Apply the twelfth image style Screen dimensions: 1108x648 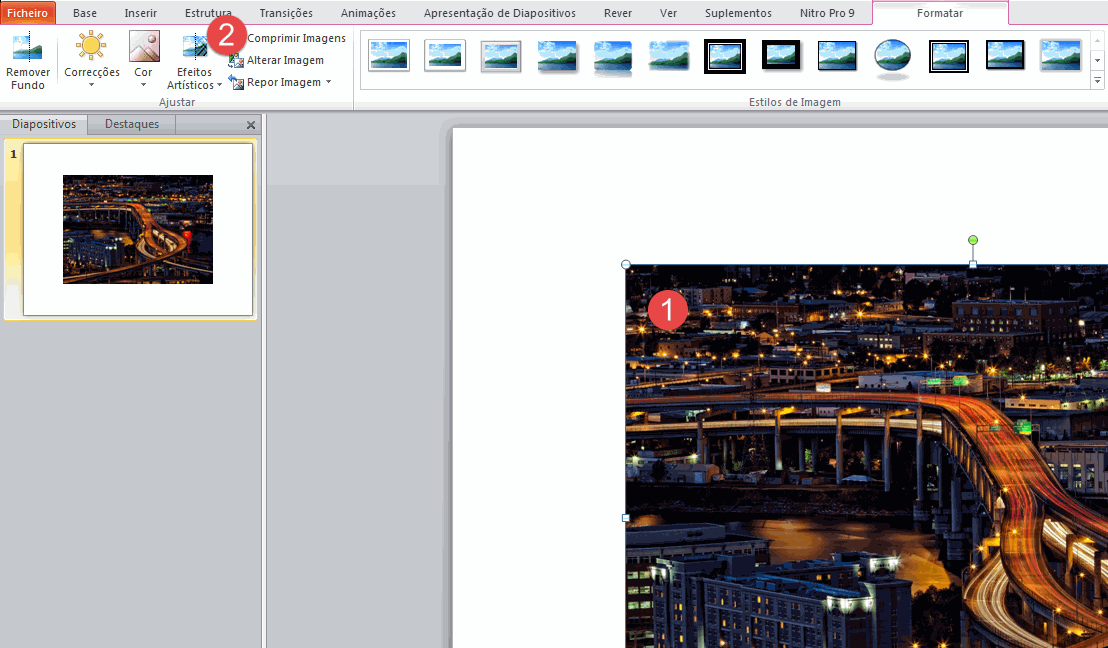click(x=1005, y=56)
